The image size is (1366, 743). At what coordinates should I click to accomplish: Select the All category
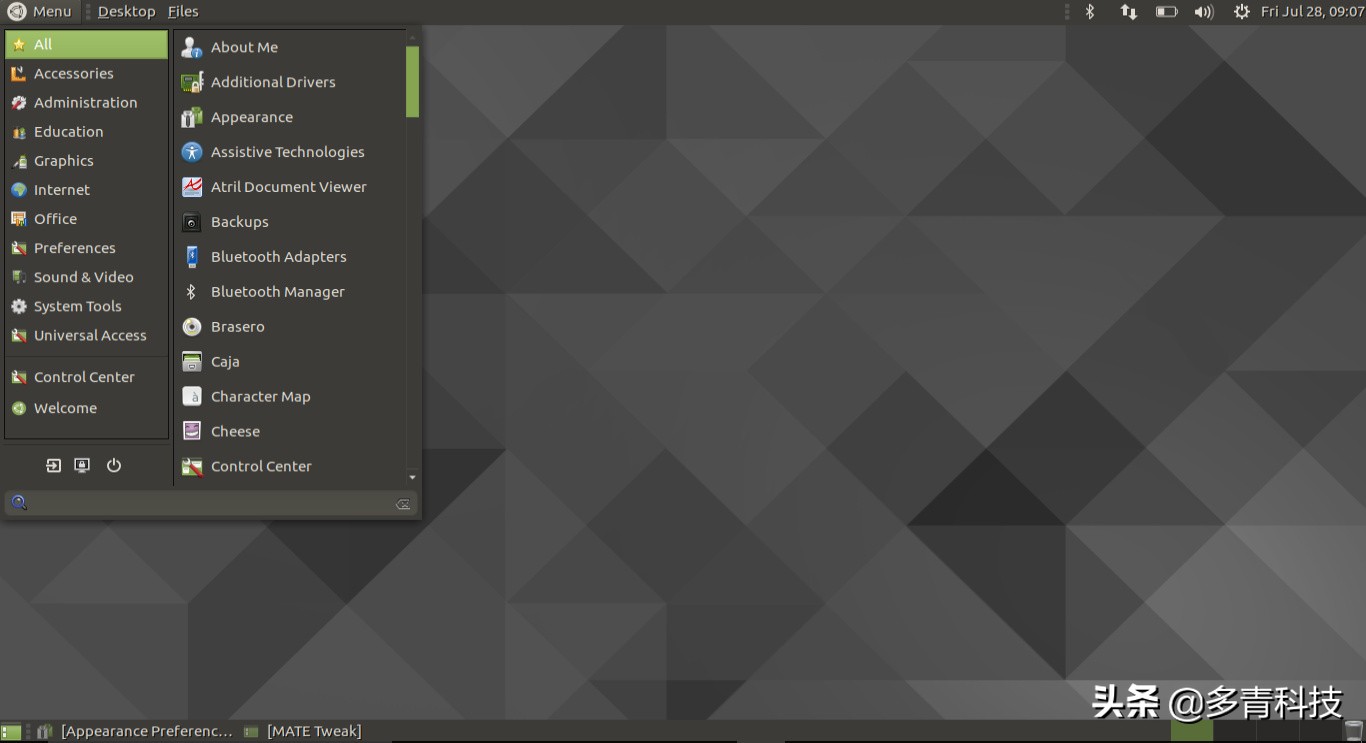pyautogui.click(x=87, y=44)
